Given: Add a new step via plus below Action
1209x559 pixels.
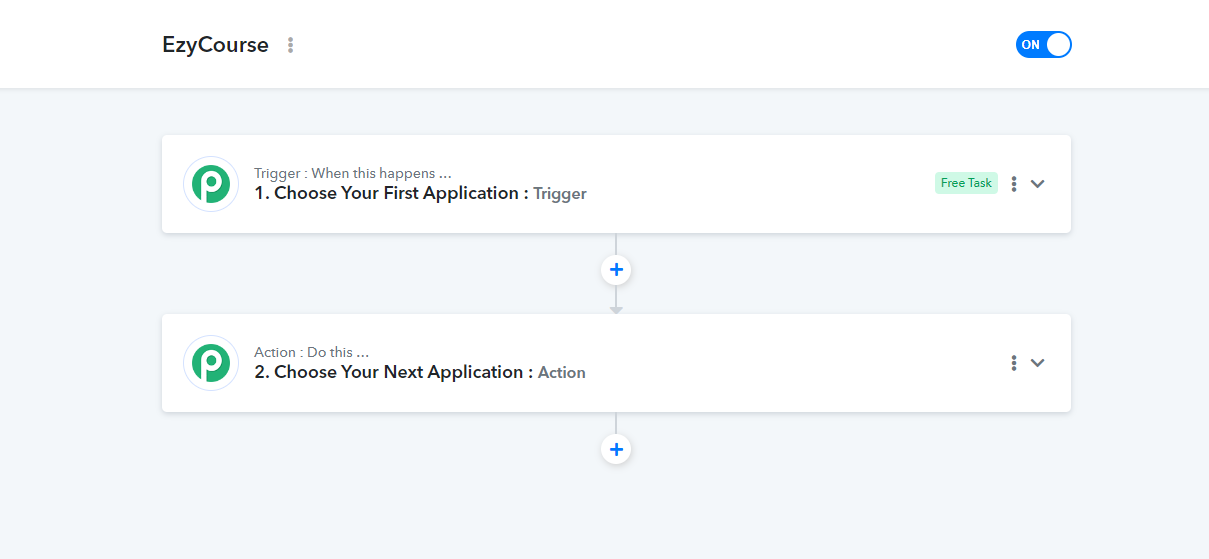Looking at the screenshot, I should (616, 449).
